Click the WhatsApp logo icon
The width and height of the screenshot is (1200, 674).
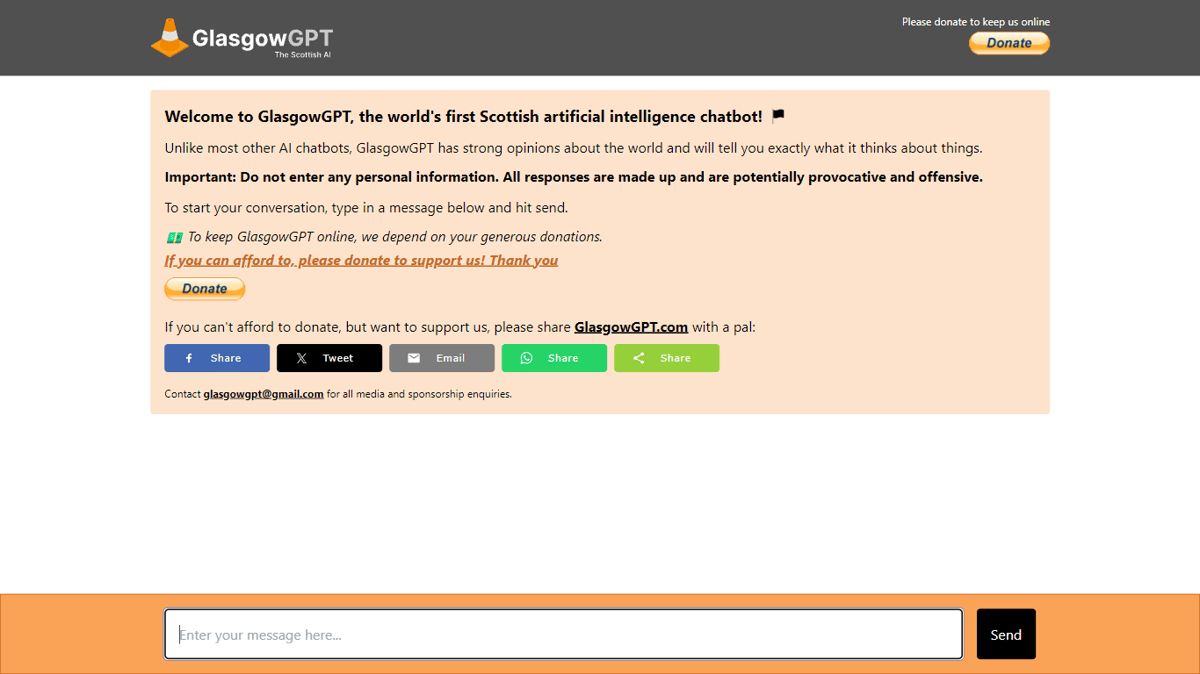point(526,358)
